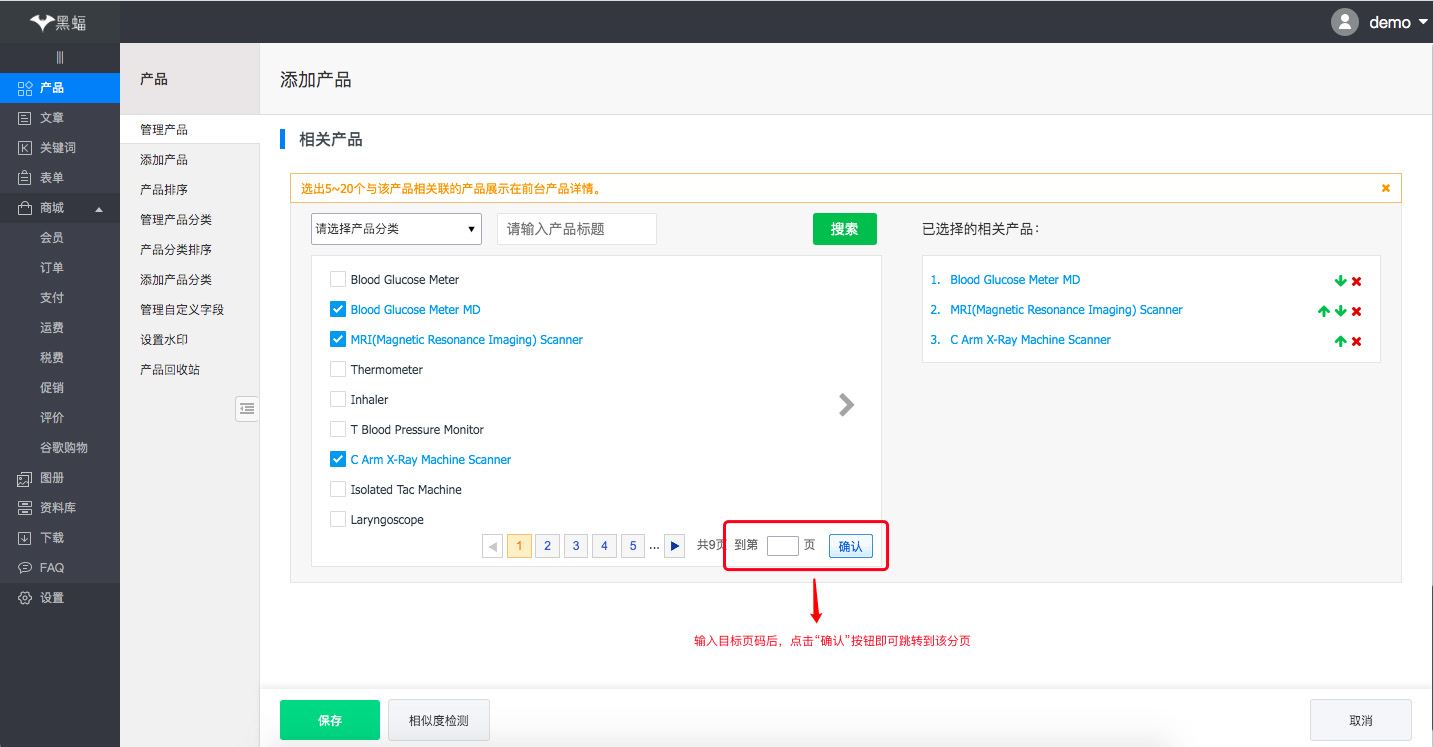Remove Blood Glucose Meter MD with red X

(1356, 281)
